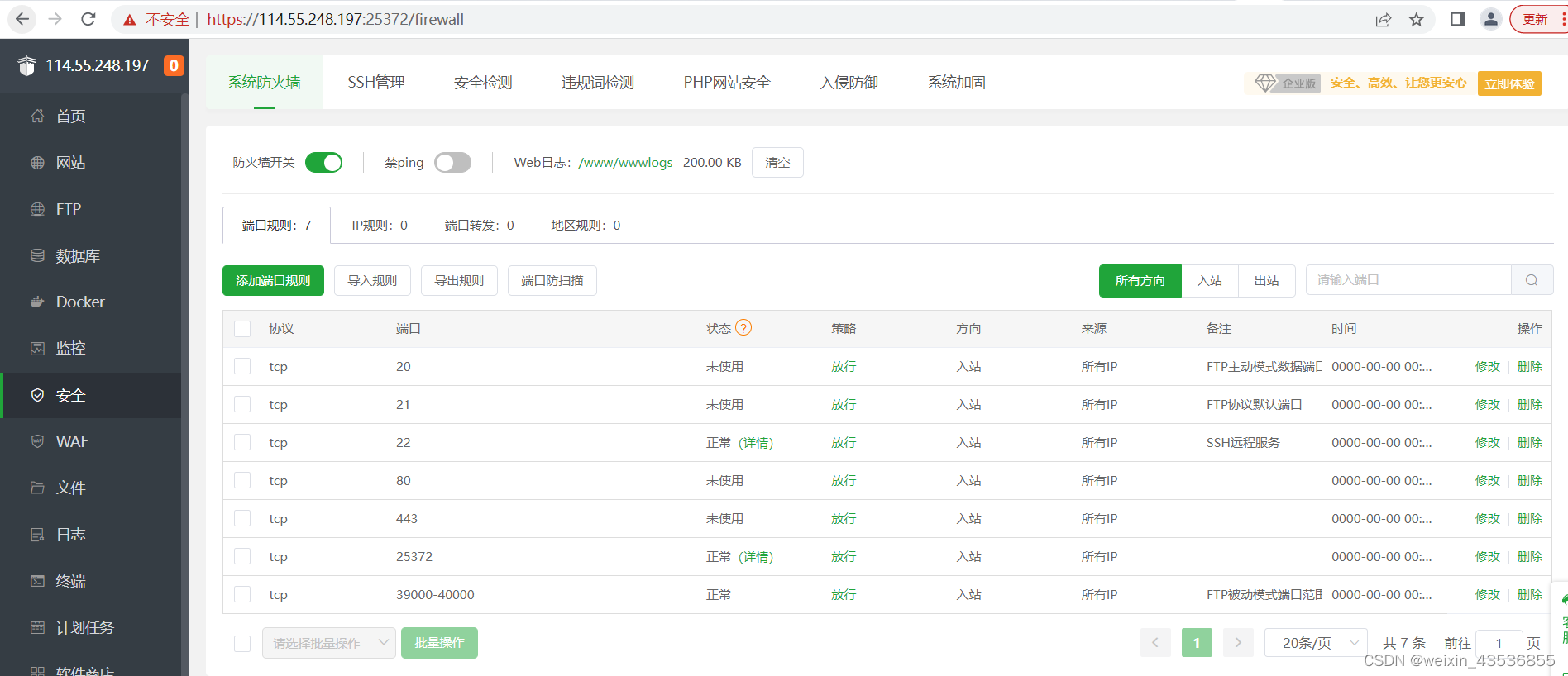Check the checkbox for port 21 row

point(242,404)
